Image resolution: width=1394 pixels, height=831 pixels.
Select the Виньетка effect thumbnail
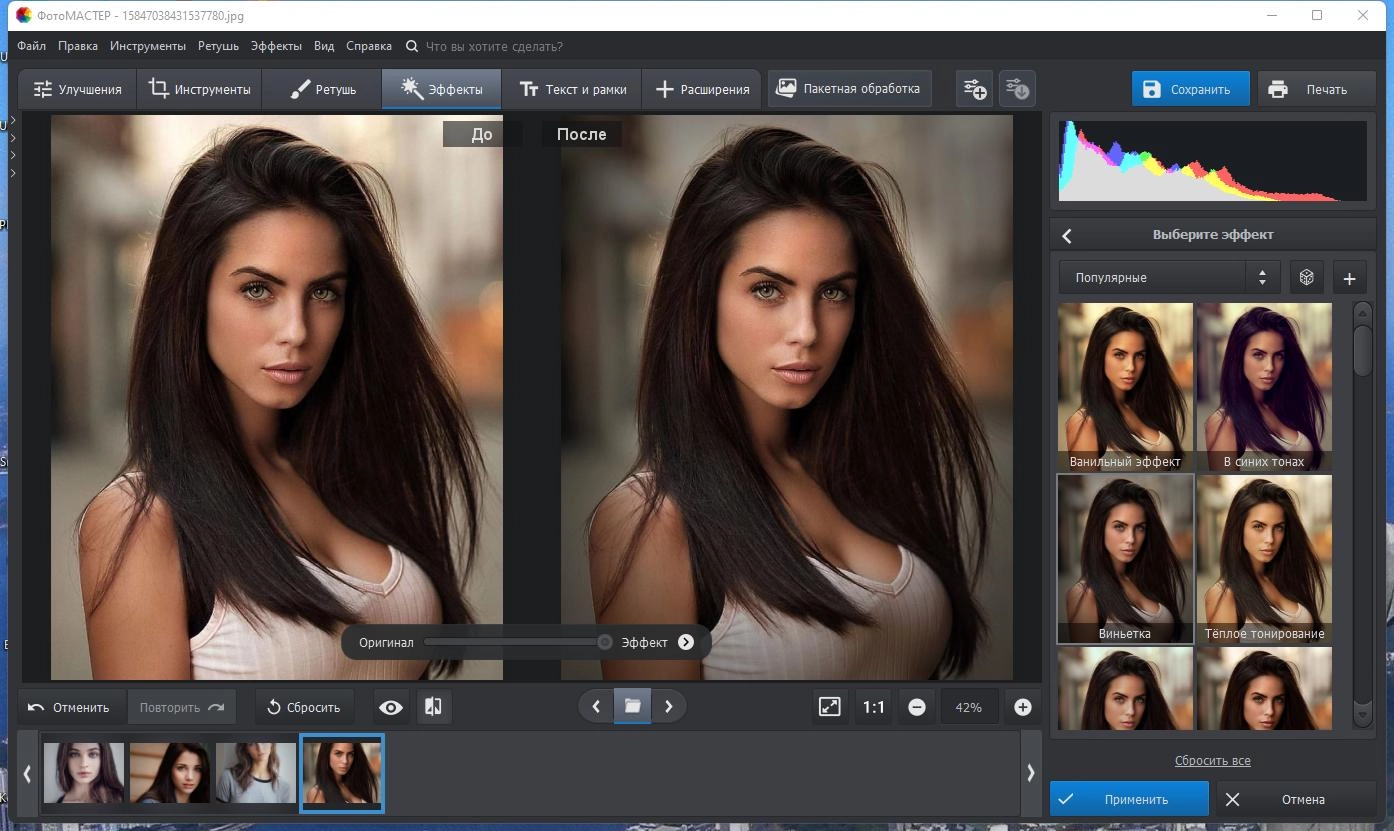1125,558
